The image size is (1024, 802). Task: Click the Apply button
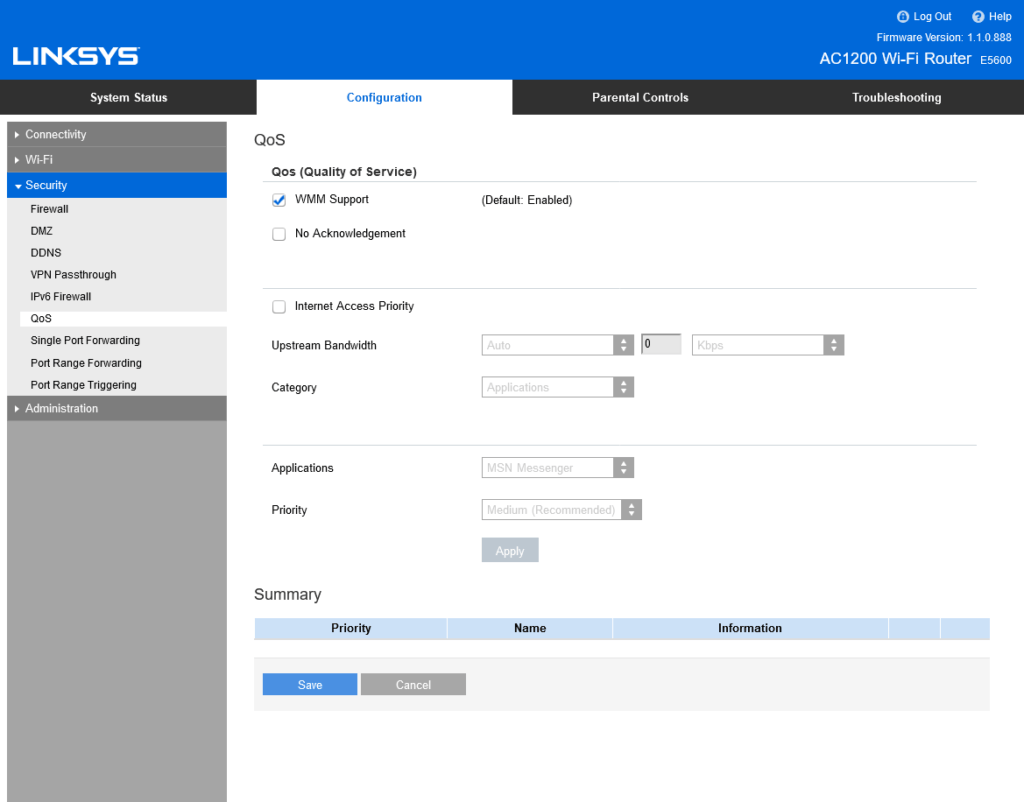510,550
